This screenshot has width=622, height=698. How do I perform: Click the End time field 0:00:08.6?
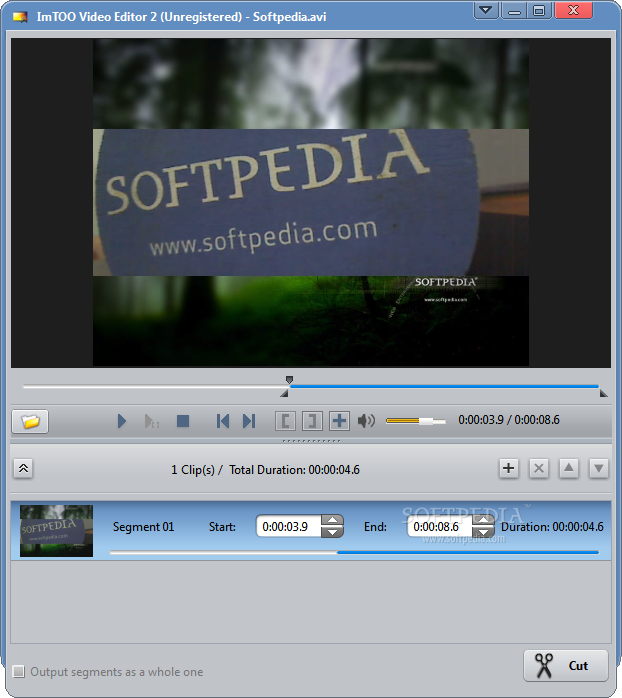pyautogui.click(x=439, y=527)
